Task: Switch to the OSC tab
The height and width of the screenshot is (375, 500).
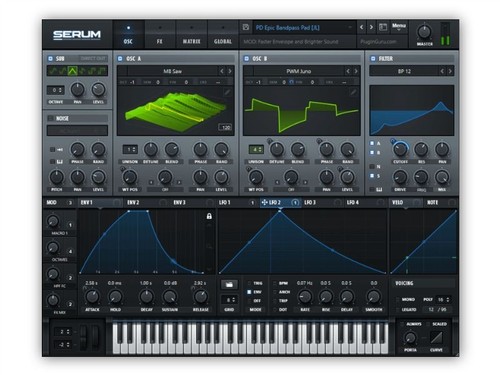Action: pos(128,35)
